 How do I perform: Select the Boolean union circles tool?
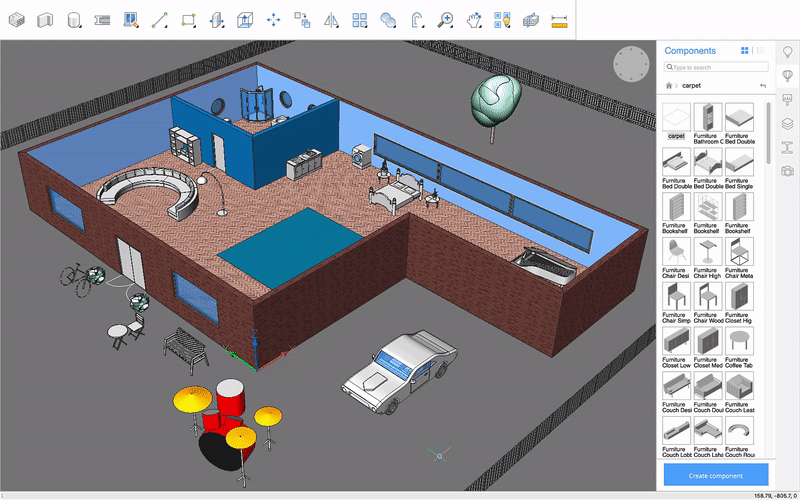(388, 20)
